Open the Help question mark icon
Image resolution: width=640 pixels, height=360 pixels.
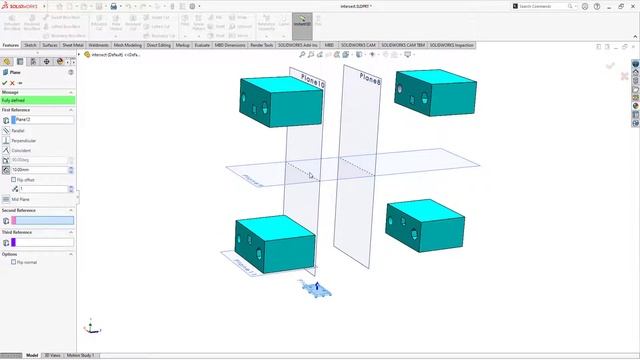point(597,7)
